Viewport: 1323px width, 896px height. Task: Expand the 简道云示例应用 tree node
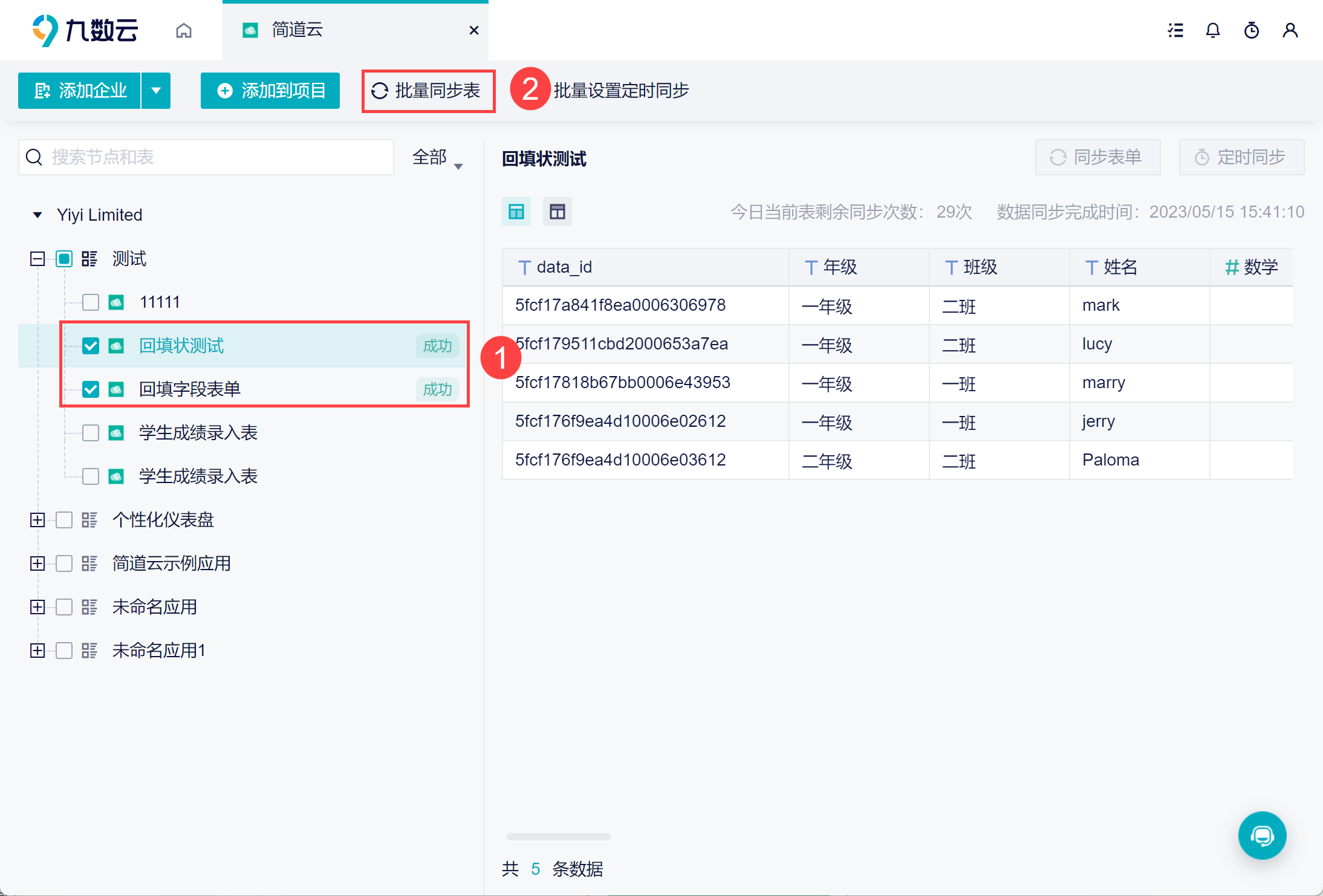point(37,563)
